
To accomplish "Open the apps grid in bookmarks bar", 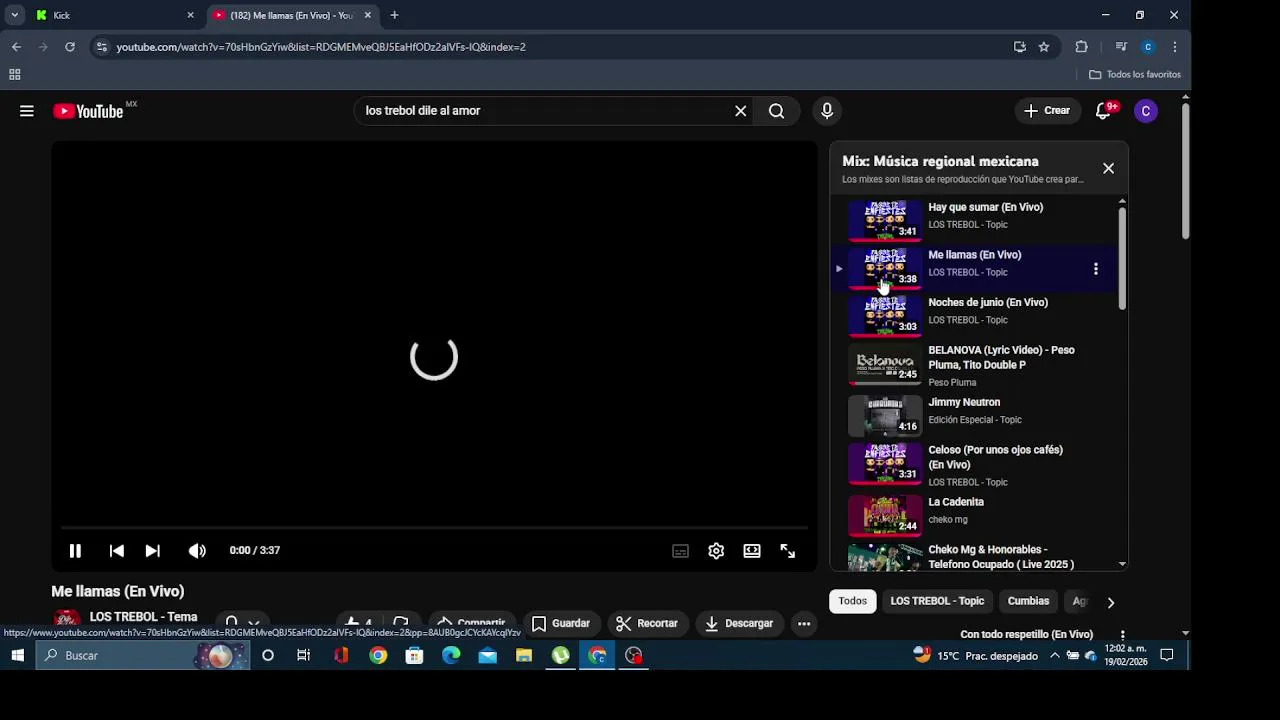I will [x=14, y=75].
